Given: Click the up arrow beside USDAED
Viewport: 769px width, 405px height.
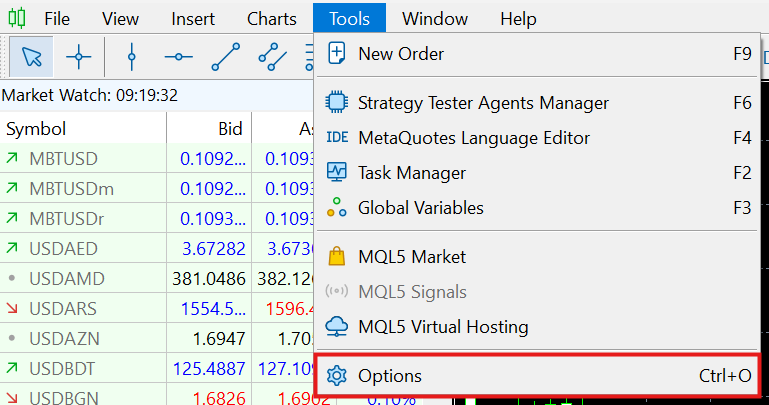Looking at the screenshot, I should coord(12,248).
